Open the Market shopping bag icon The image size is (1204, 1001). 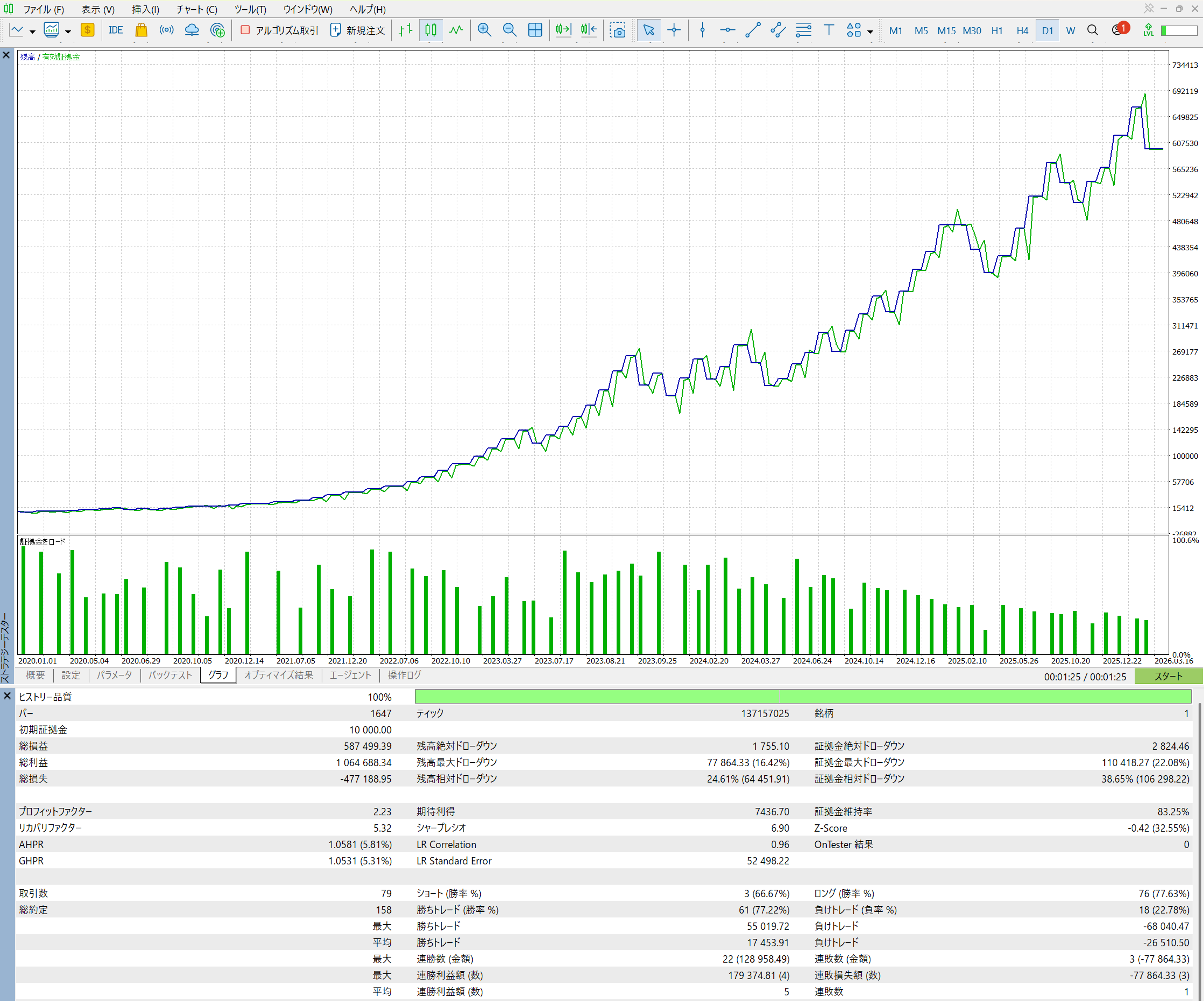click(x=141, y=30)
